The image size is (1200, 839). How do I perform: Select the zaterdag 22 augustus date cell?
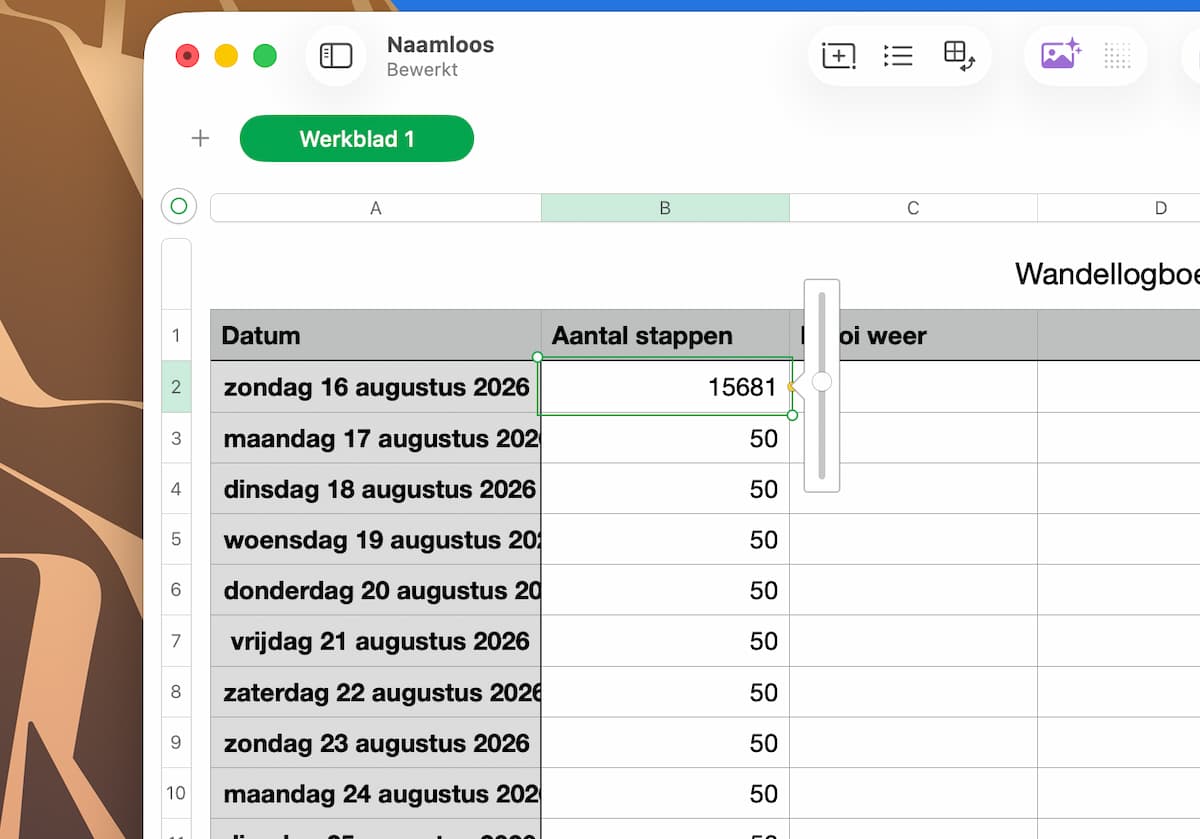(376, 691)
